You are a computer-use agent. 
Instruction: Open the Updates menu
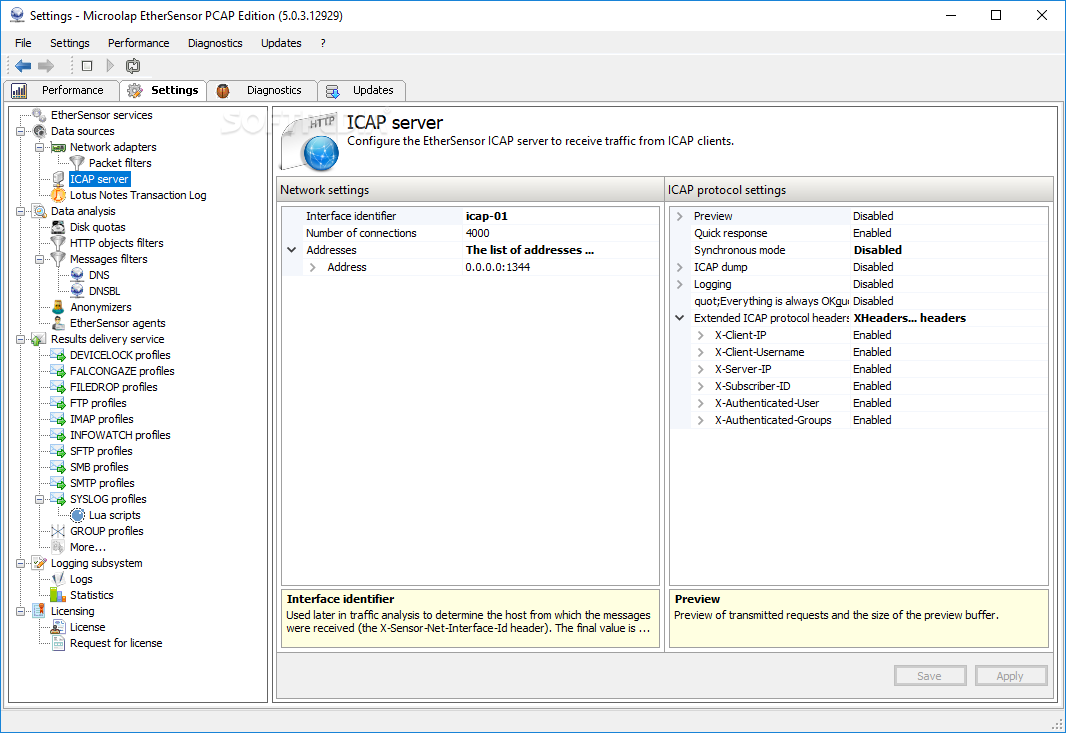point(281,43)
